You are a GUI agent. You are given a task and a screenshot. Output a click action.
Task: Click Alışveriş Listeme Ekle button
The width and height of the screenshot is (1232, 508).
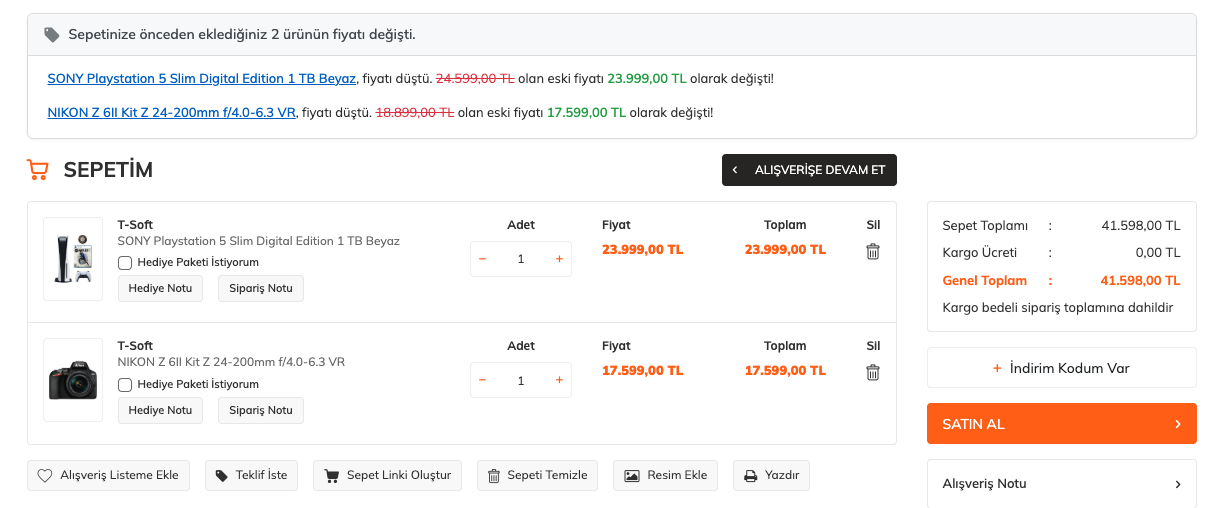click(x=108, y=475)
